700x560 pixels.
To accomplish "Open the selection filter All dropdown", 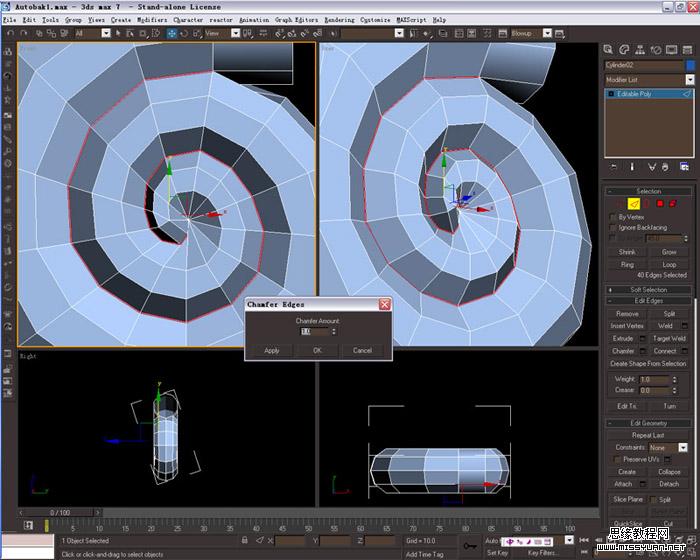I will point(106,33).
